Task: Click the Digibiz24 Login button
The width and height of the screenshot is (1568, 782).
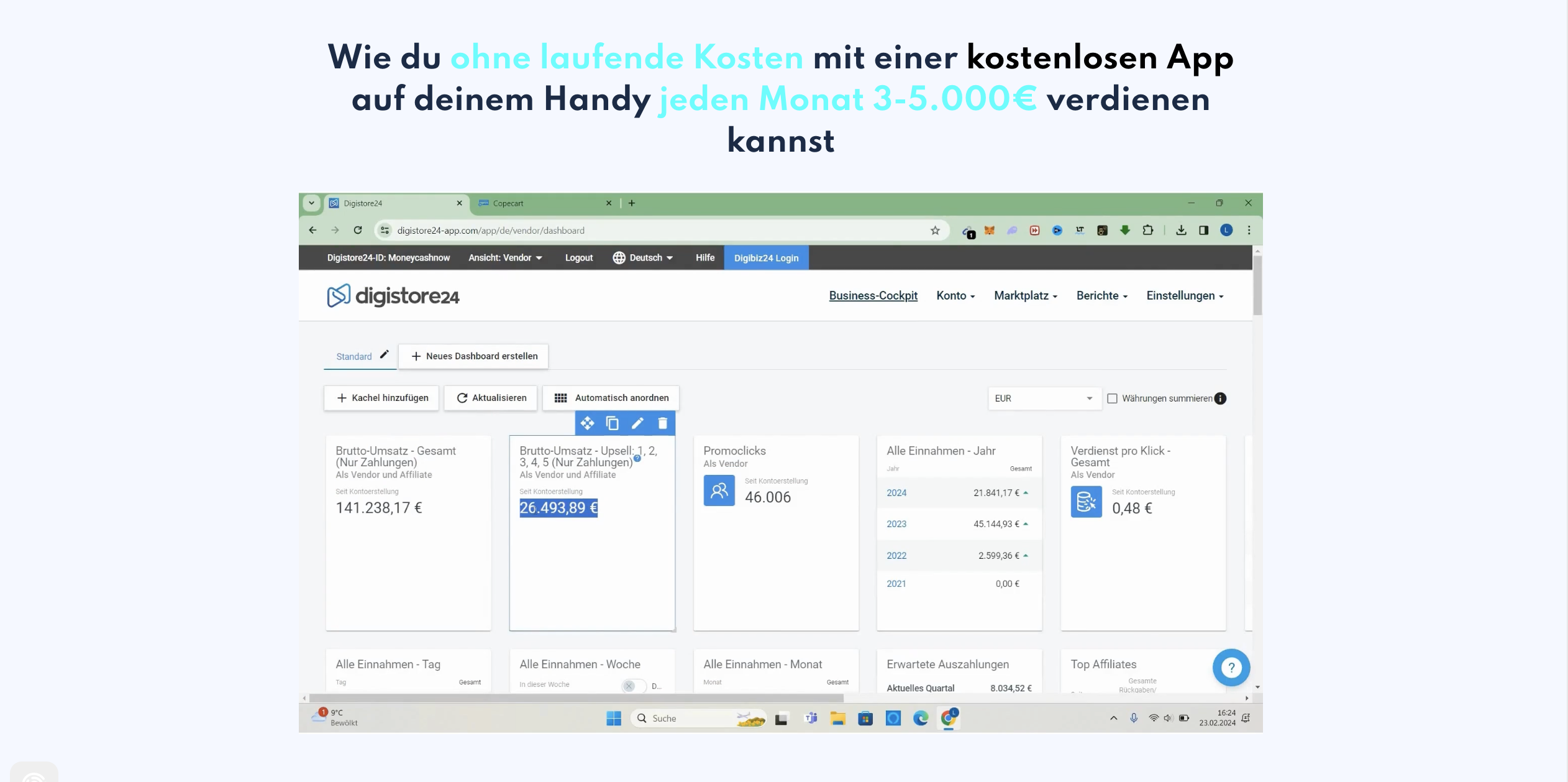Action: click(x=766, y=258)
